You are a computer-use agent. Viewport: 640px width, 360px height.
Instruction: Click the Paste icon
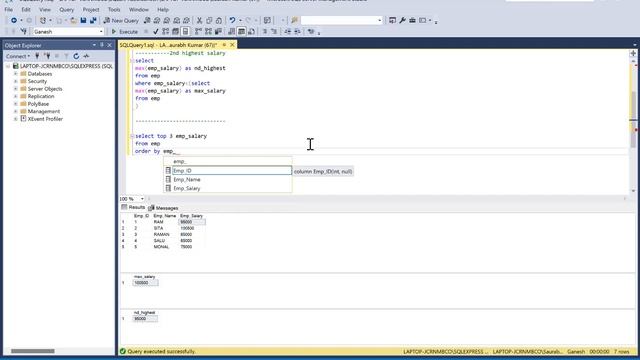point(219,20)
